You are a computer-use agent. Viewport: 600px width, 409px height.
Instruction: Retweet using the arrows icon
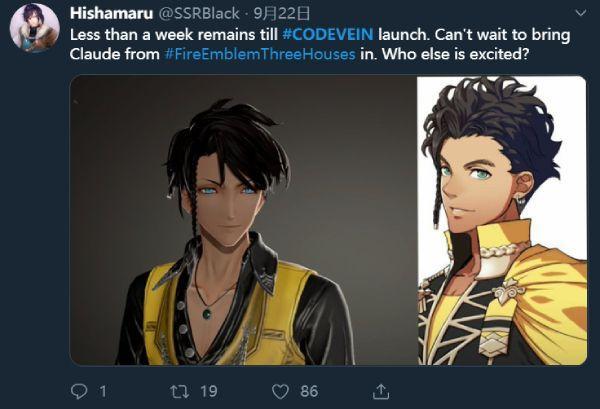179,391
